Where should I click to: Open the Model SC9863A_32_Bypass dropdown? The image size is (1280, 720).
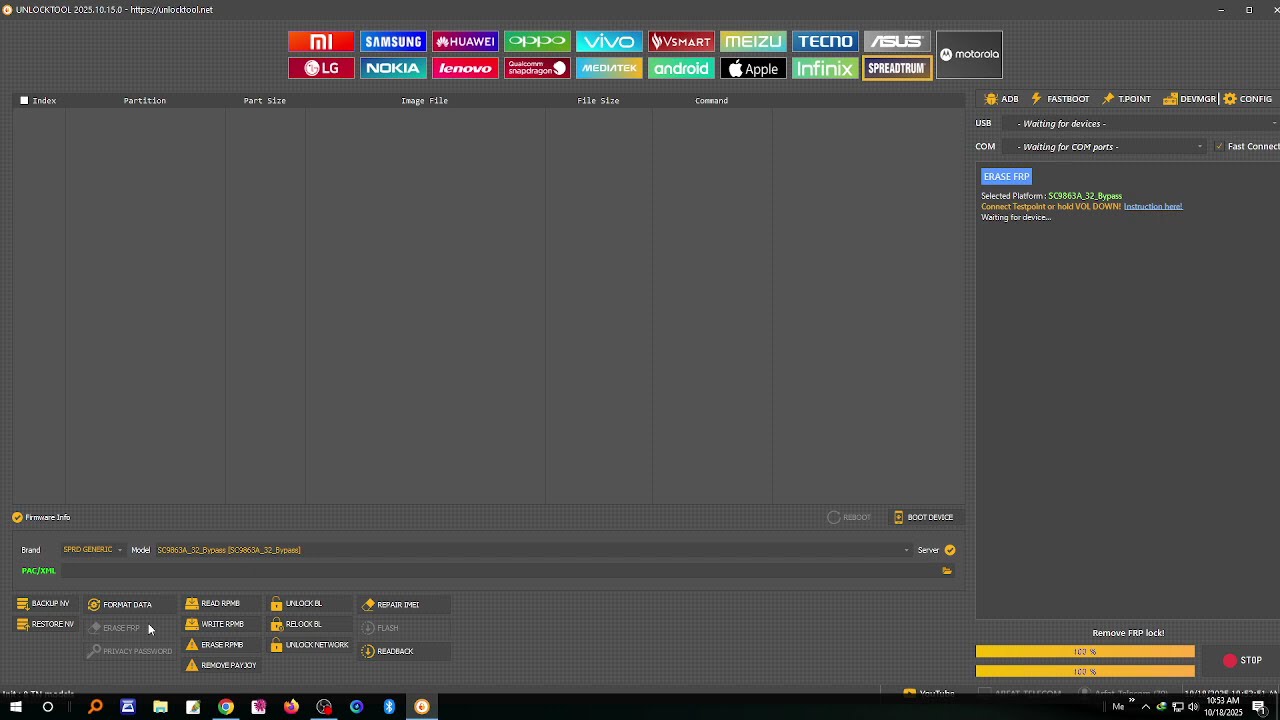pyautogui.click(x=533, y=550)
